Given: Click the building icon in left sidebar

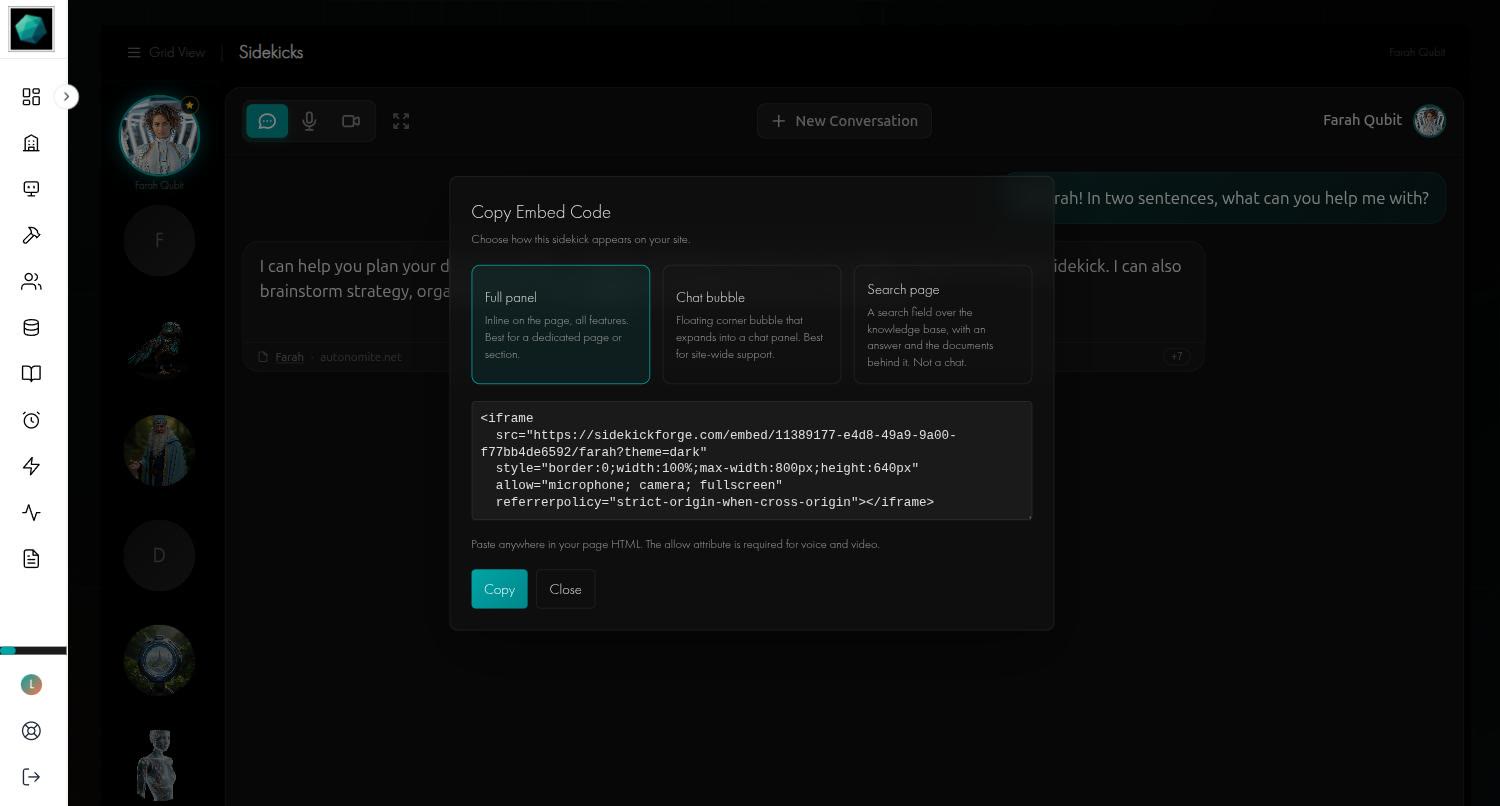Looking at the screenshot, I should point(31,143).
